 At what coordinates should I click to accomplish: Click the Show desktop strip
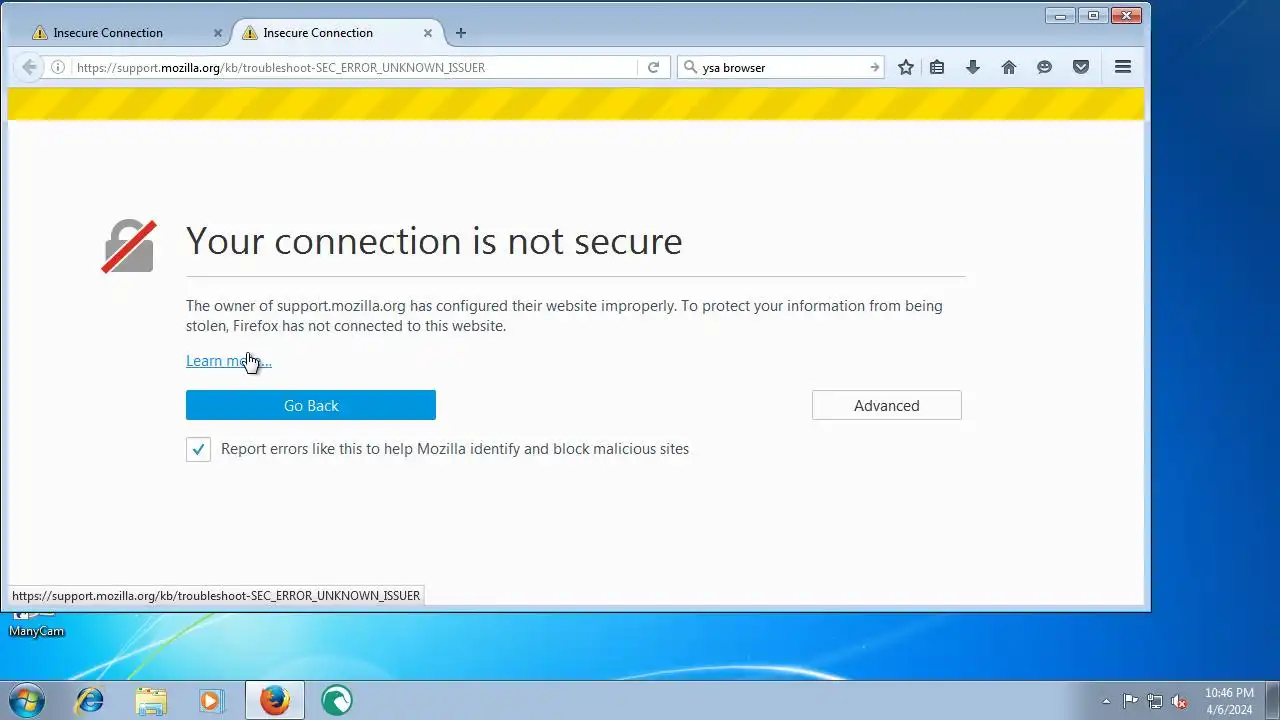click(1272, 700)
